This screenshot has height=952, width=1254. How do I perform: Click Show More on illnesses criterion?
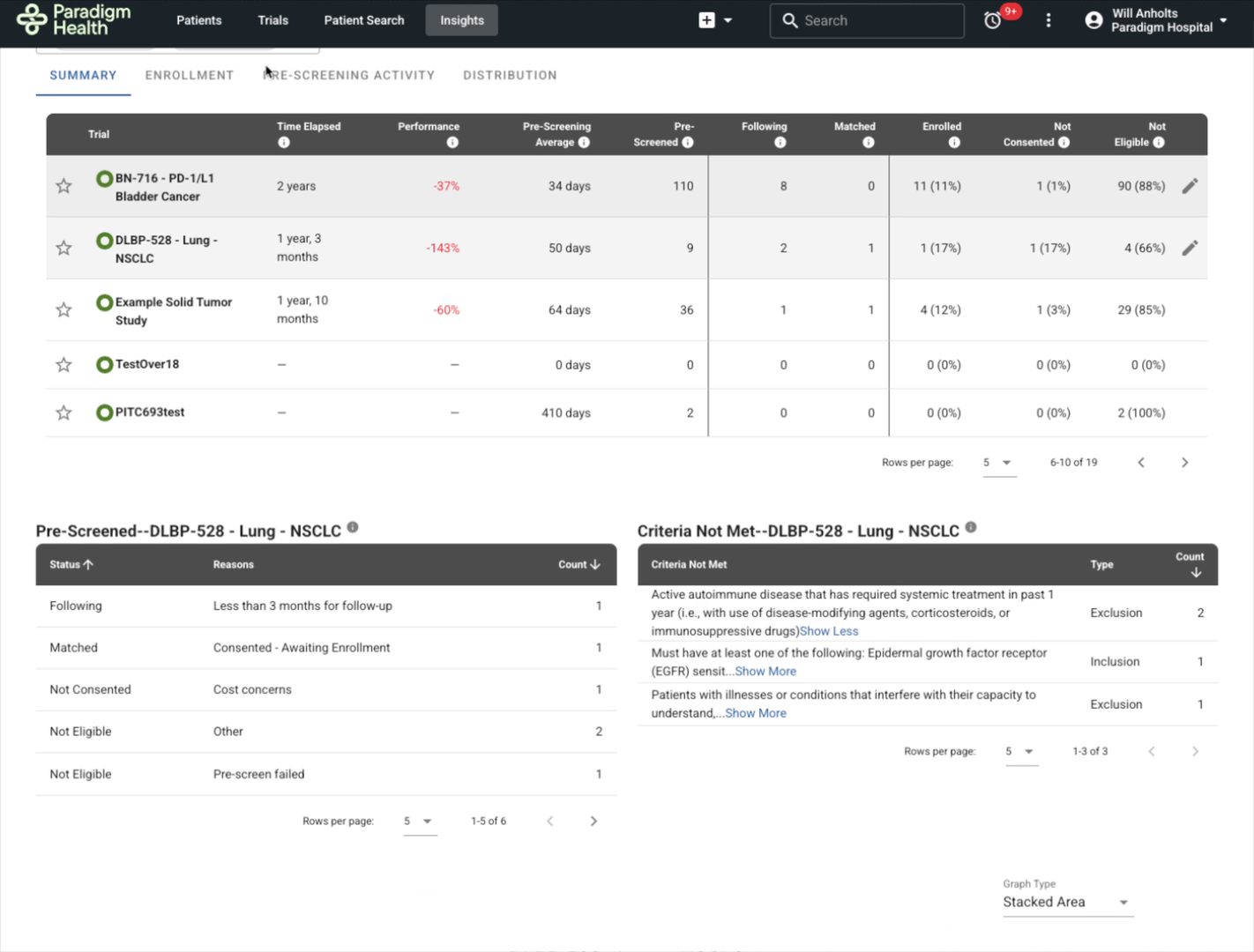tap(756, 713)
